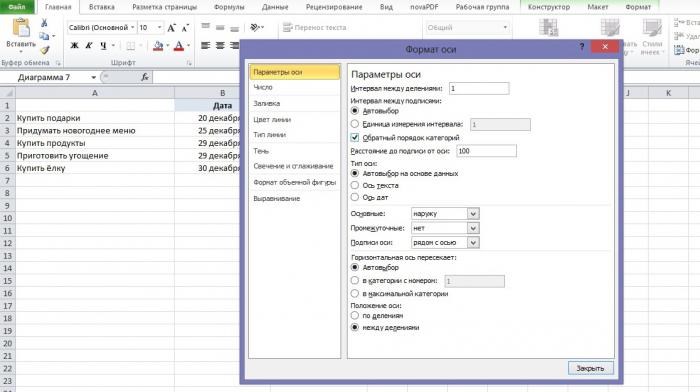Expand the font color arrow
Screen dimensions: 700x392
[x=188, y=46]
